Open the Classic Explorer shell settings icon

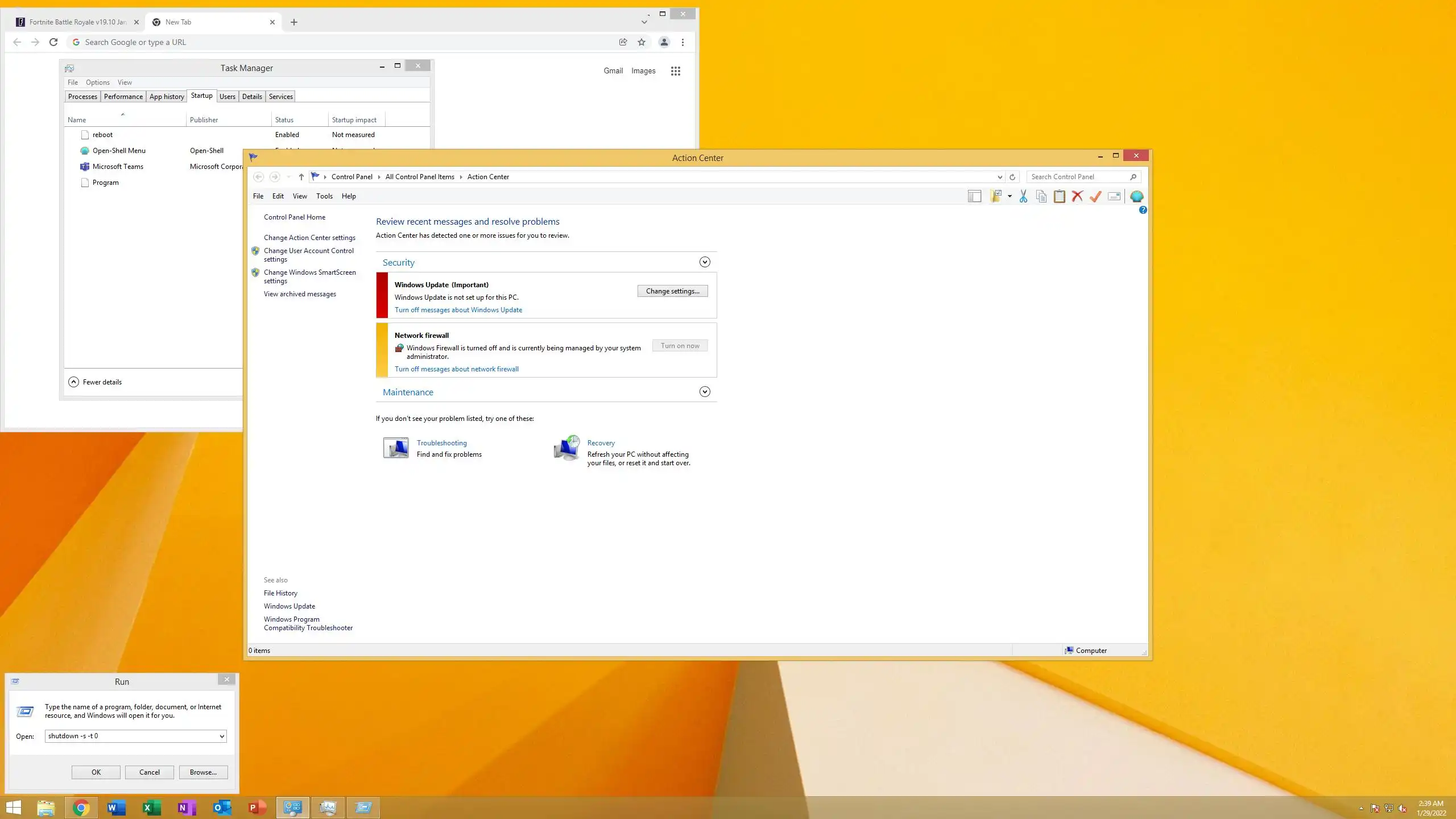(1136, 196)
